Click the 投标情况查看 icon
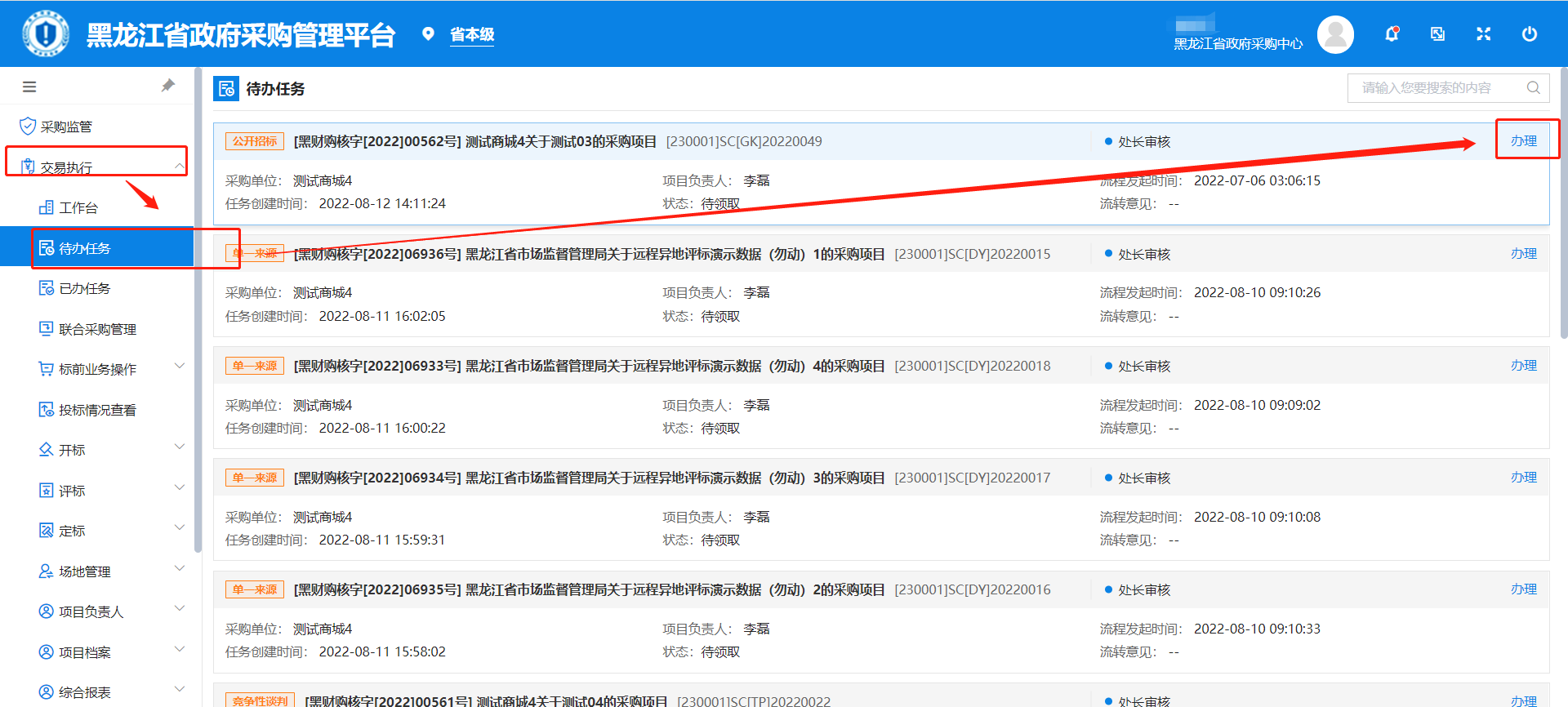 (47, 409)
